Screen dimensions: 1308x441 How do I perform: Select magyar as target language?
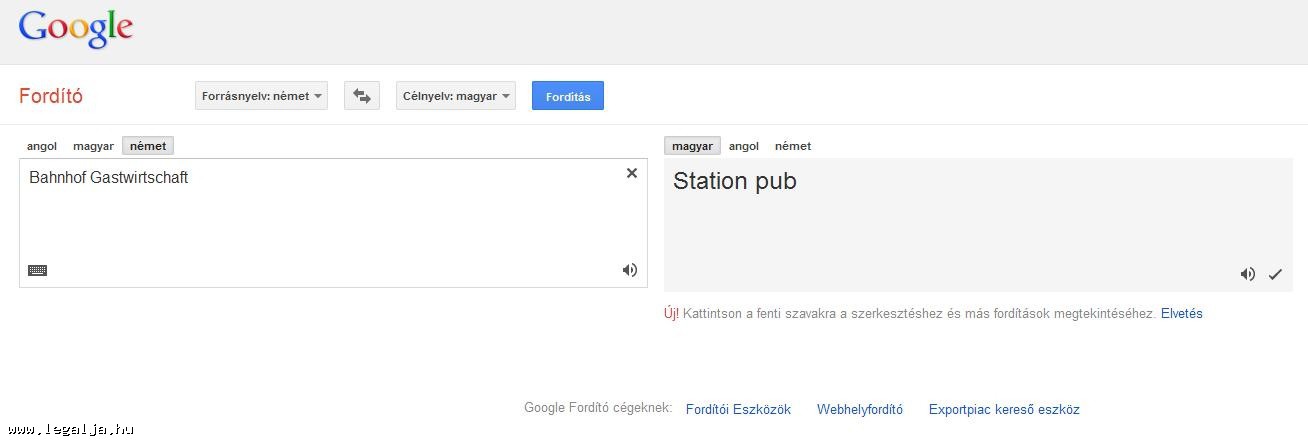click(x=692, y=146)
